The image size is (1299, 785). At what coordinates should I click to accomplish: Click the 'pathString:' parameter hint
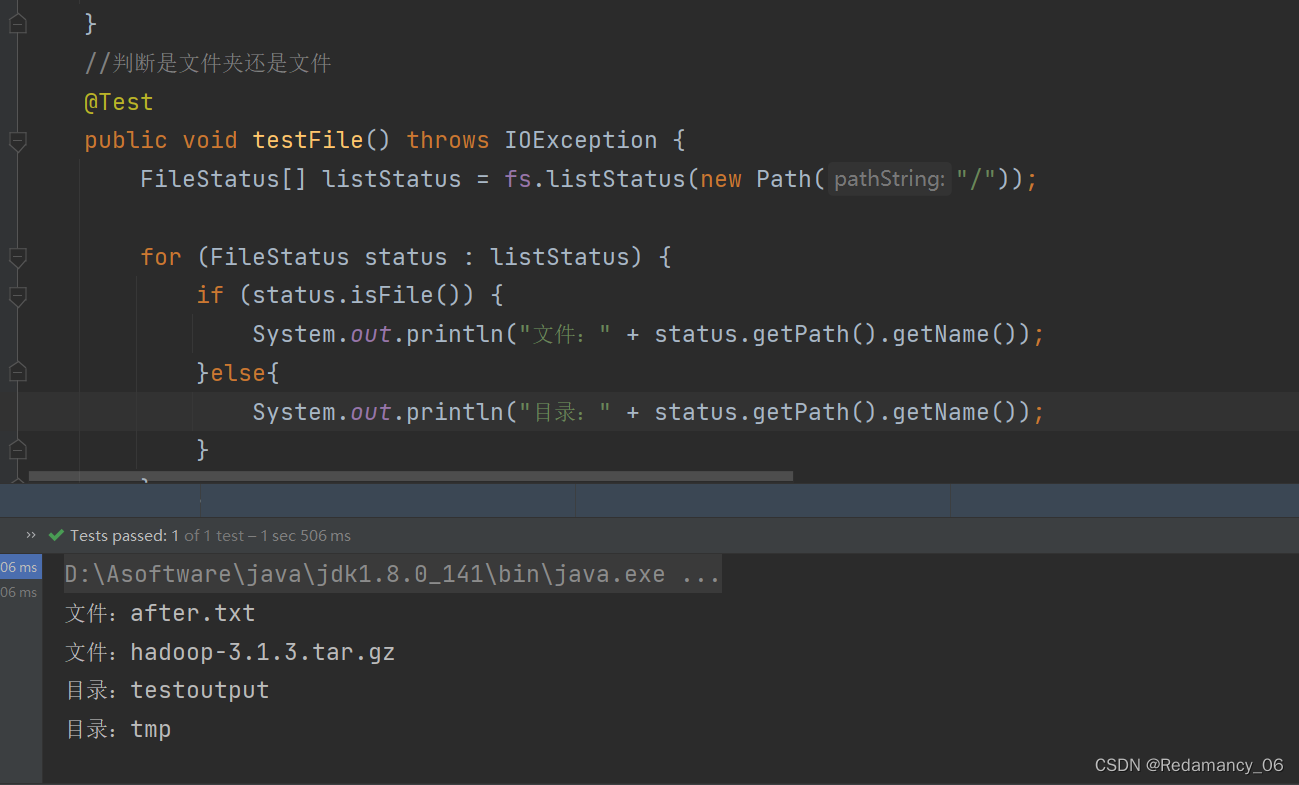(889, 179)
